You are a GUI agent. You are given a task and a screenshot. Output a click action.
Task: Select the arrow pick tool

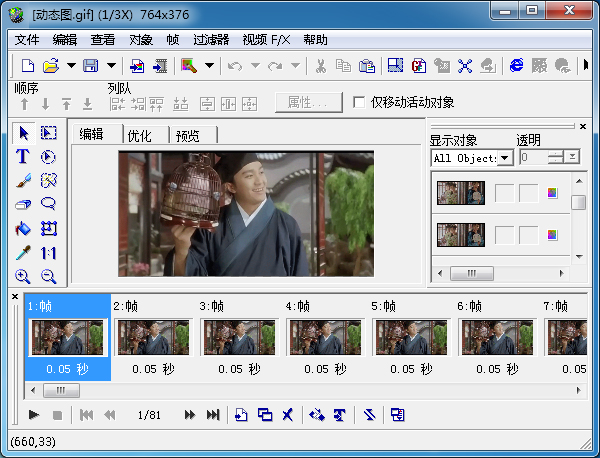[24, 133]
